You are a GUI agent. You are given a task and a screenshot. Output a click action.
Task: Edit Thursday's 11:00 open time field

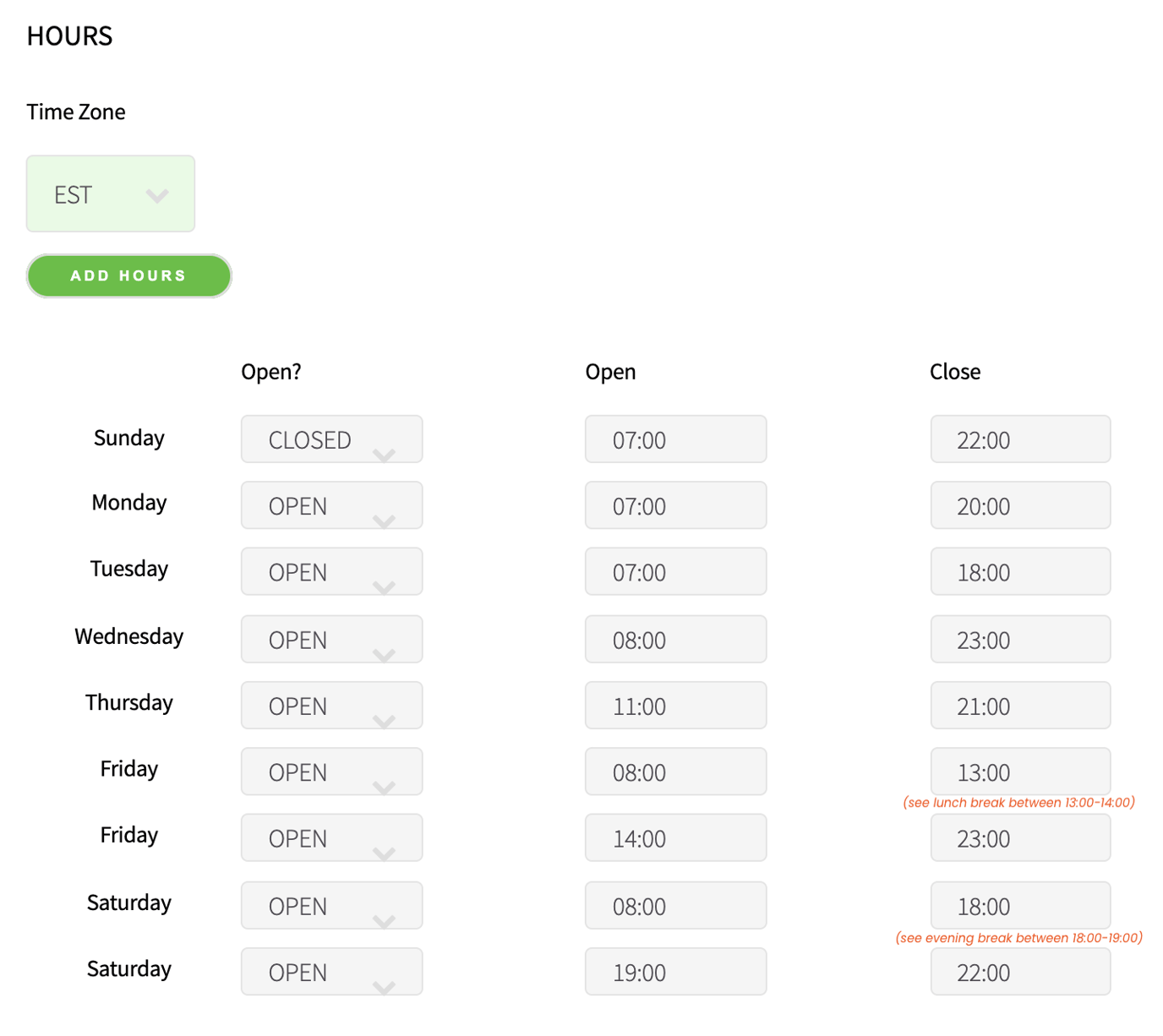pyautogui.click(x=675, y=706)
